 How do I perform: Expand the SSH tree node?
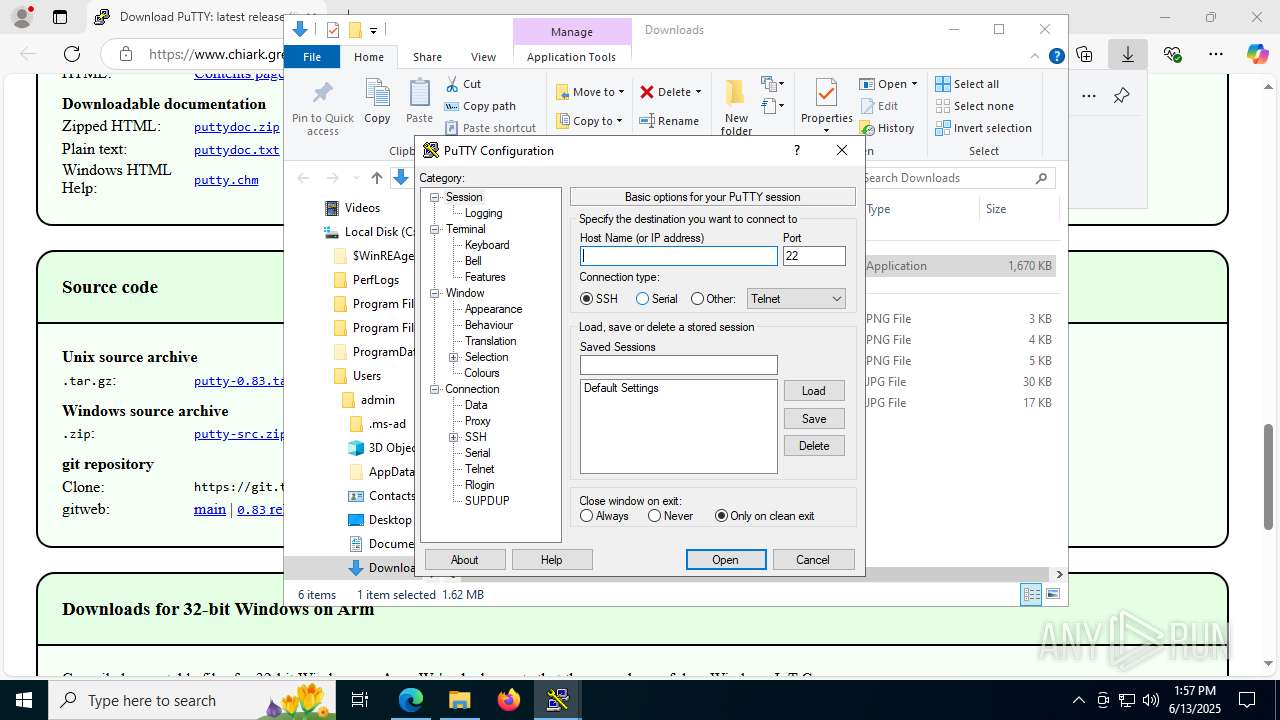click(x=454, y=437)
